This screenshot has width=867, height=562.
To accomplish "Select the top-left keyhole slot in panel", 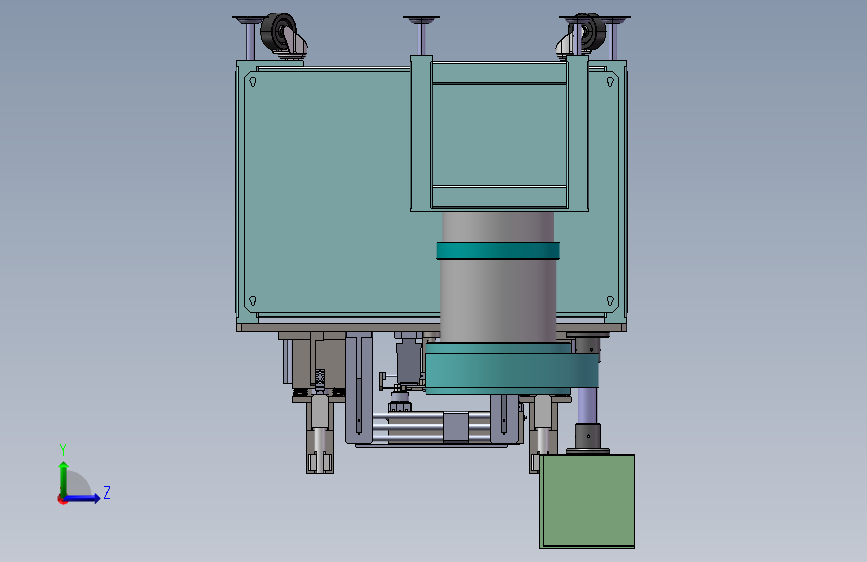I will coord(253,82).
